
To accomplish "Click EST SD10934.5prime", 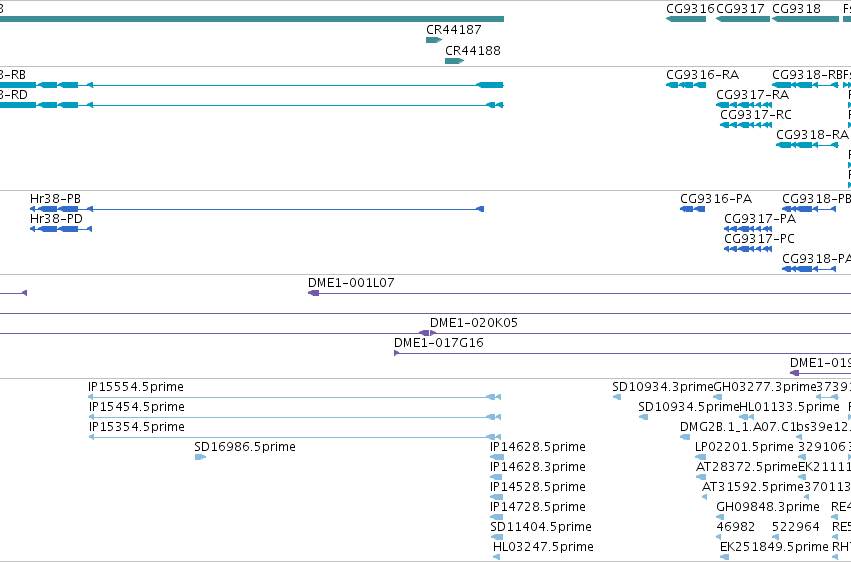I will pyautogui.click(x=643, y=417).
